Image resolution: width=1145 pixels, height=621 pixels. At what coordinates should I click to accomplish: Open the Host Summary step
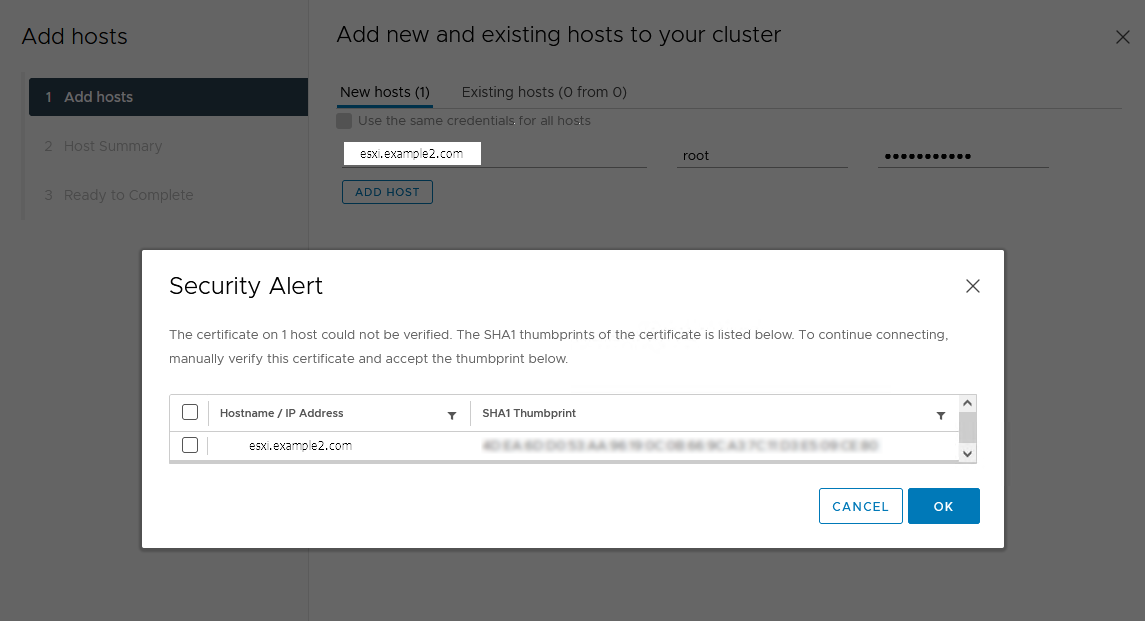[x=112, y=146]
